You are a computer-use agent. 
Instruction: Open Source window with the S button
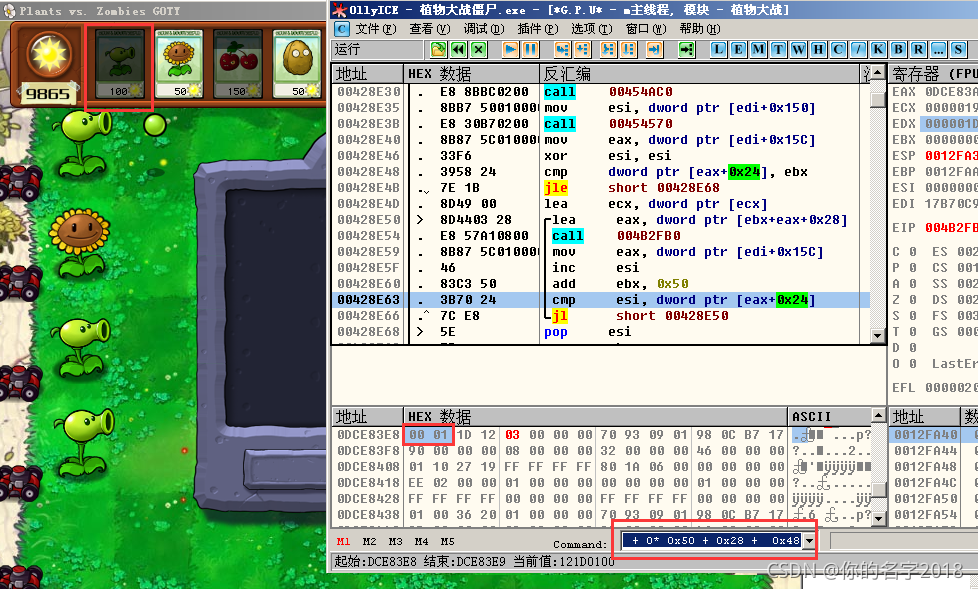coord(958,49)
